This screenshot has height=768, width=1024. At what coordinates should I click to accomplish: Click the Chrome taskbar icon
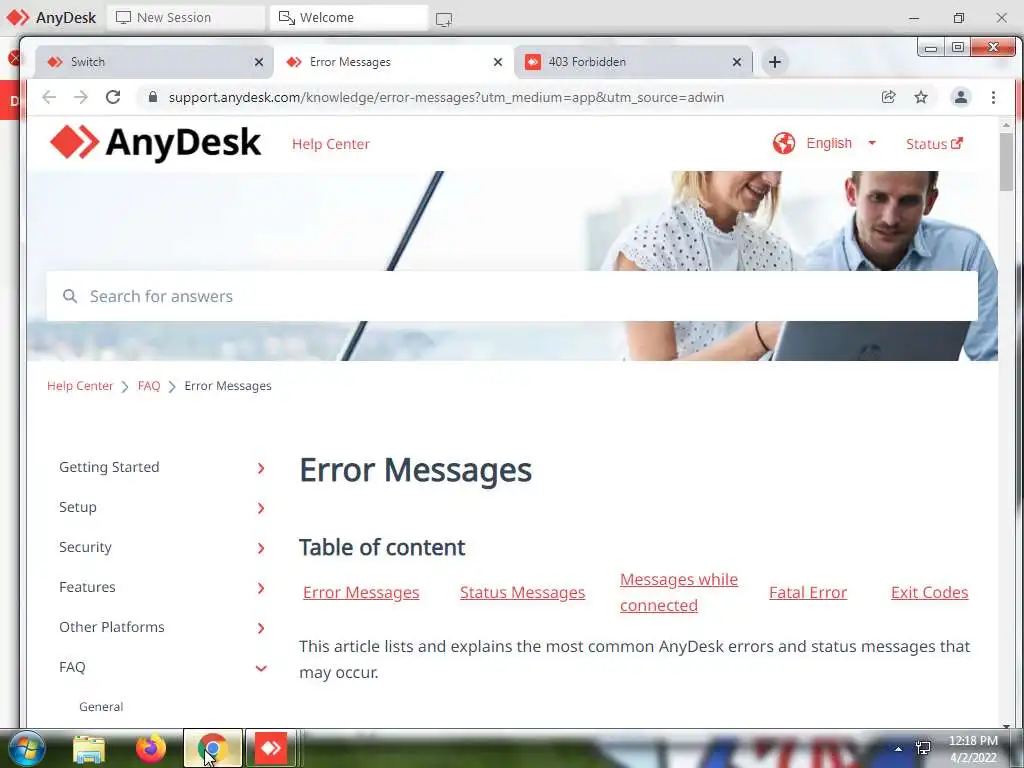(212, 748)
